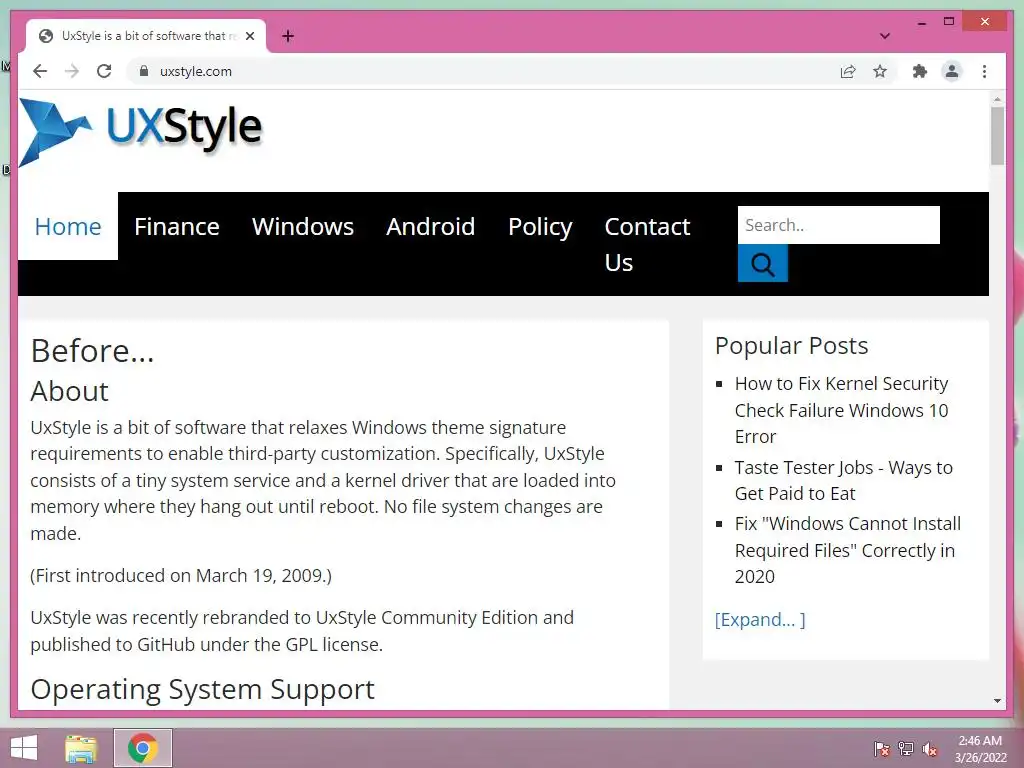Click the text First introduced on March 19, 2009
The height and width of the screenshot is (768, 1024).
(x=181, y=575)
